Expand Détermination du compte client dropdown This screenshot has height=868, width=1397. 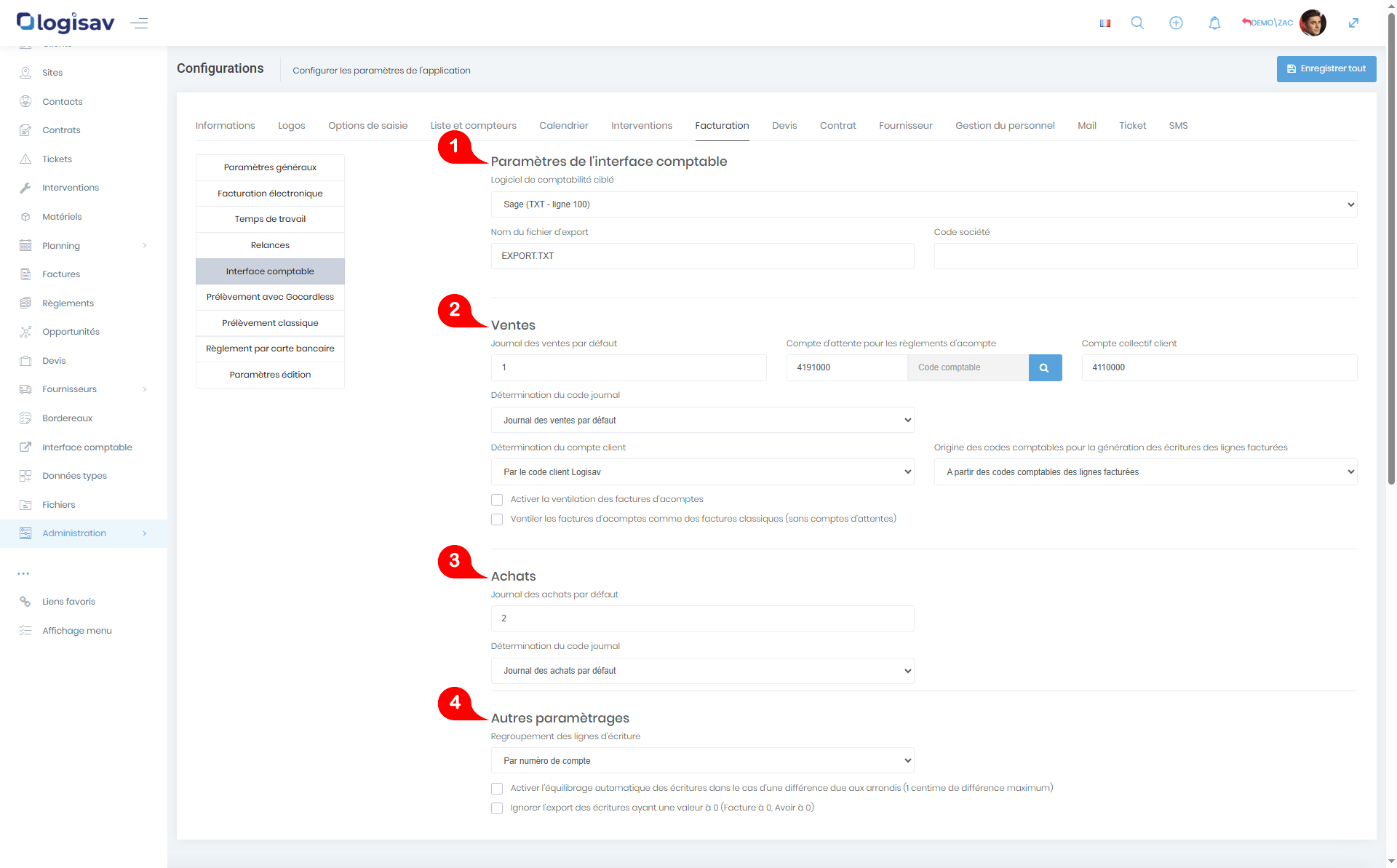702,472
